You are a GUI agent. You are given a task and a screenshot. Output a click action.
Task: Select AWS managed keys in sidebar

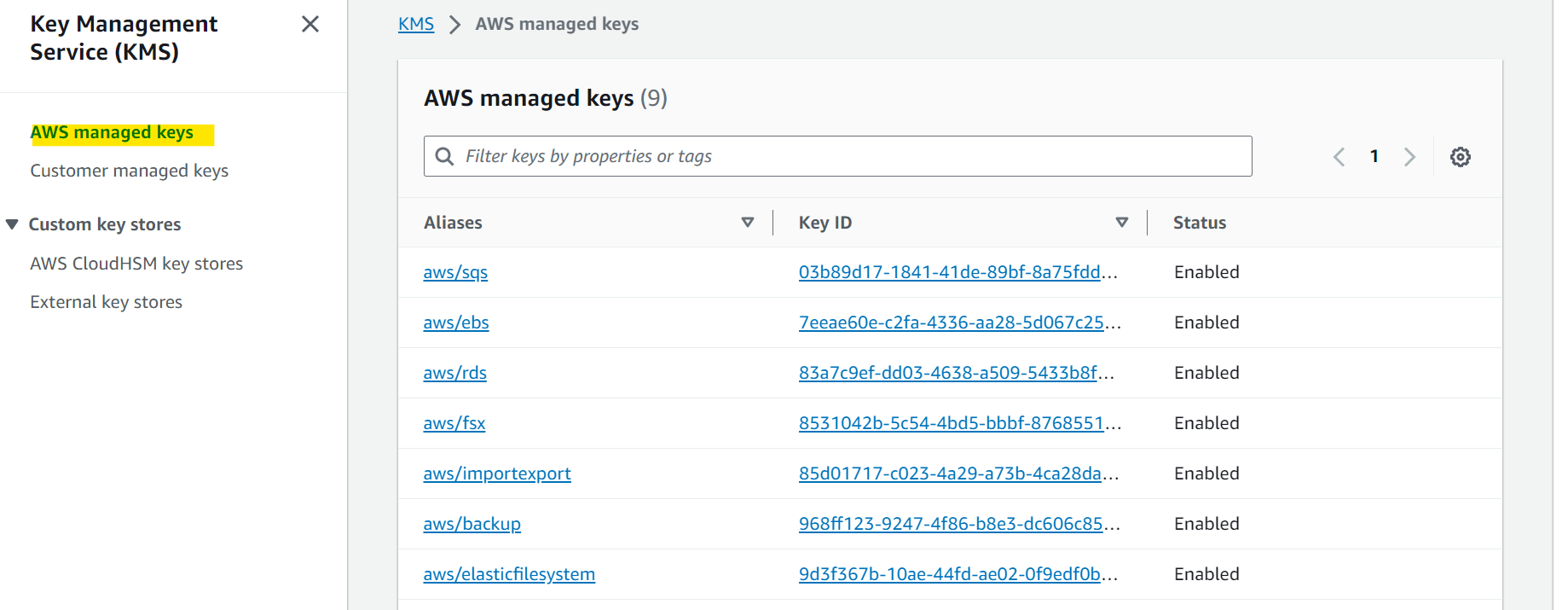click(112, 132)
